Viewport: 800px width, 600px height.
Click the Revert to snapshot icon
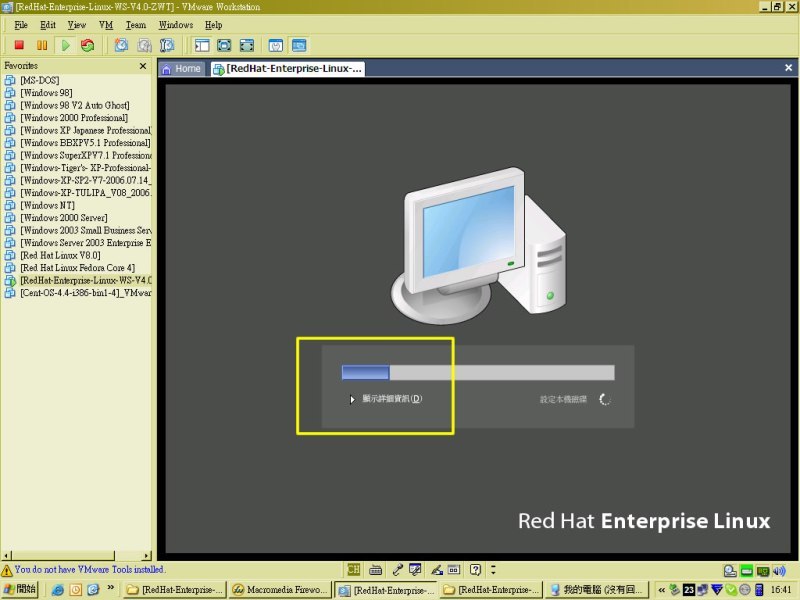coord(144,45)
